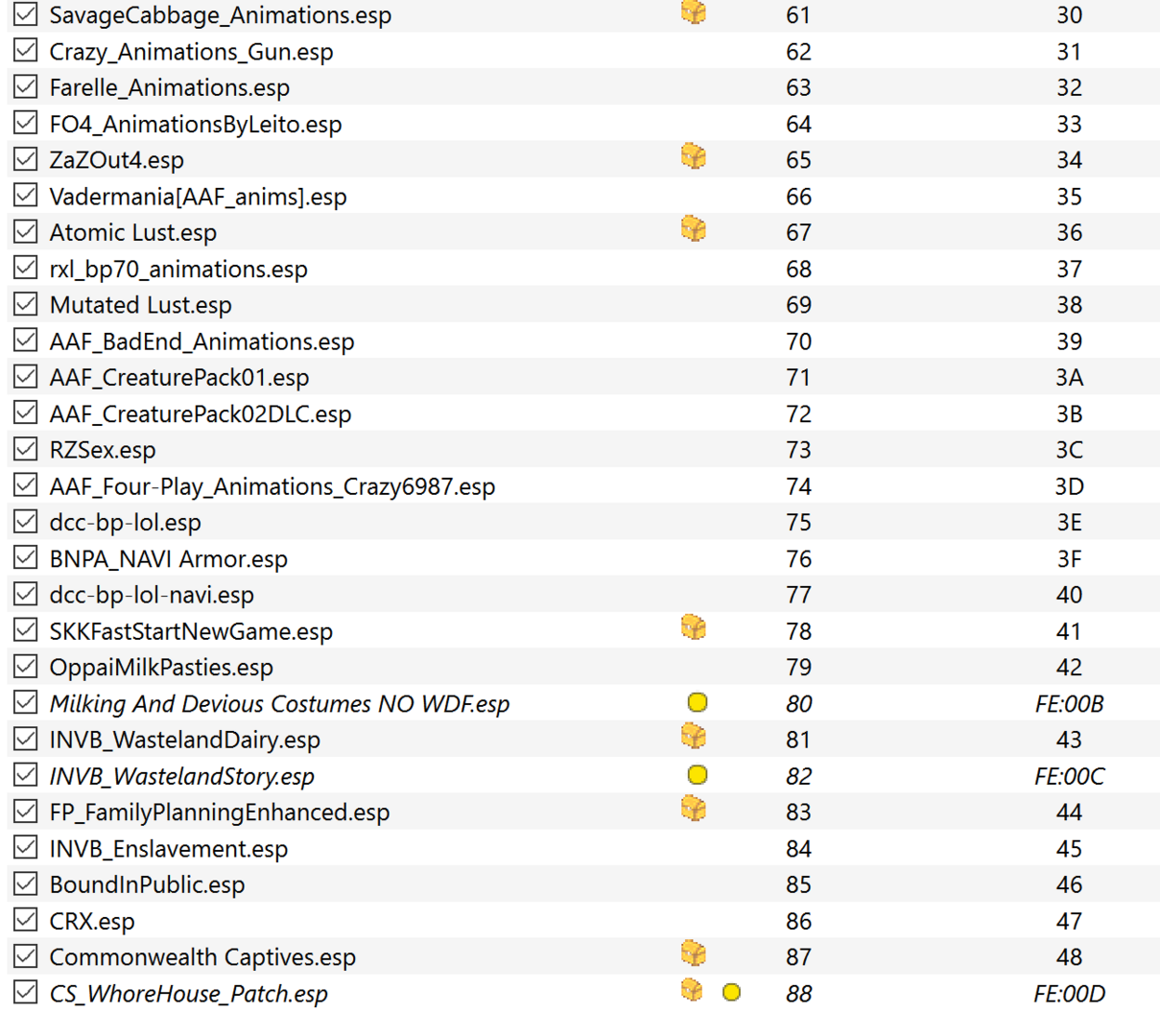The image size is (1160, 1036).
Task: Select CRX.esp plugin name
Action: 92,921
